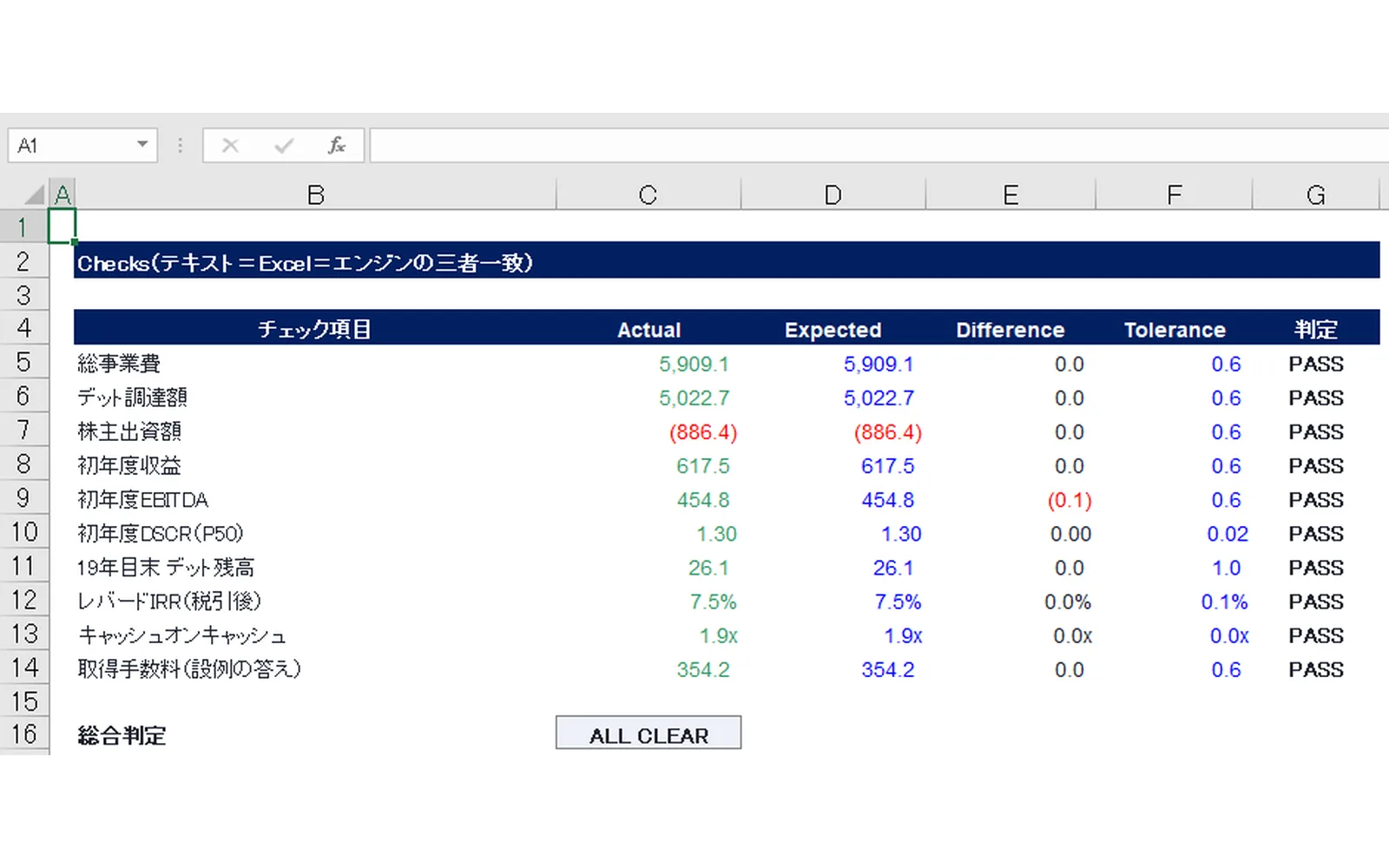Viewport: 1389px width, 868px height.
Task: Click the Difference column title cell
Action: tap(1010, 329)
